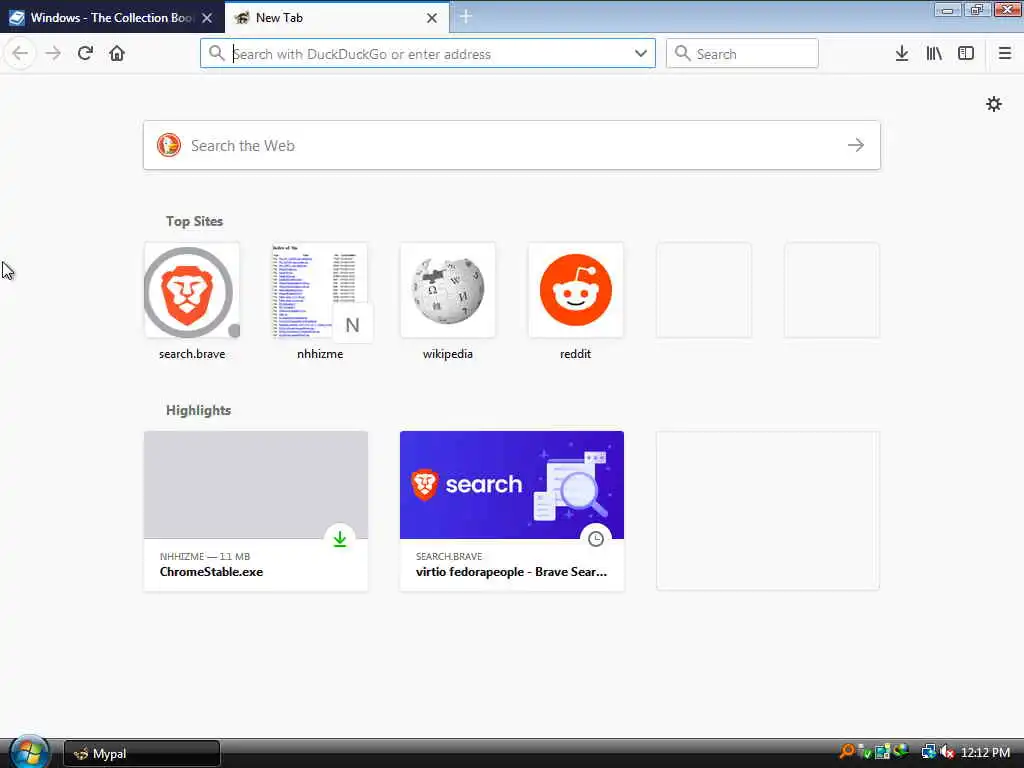The image size is (1024, 768).
Task: Click the green download icon on ChromeStable card
Action: [x=340, y=539]
